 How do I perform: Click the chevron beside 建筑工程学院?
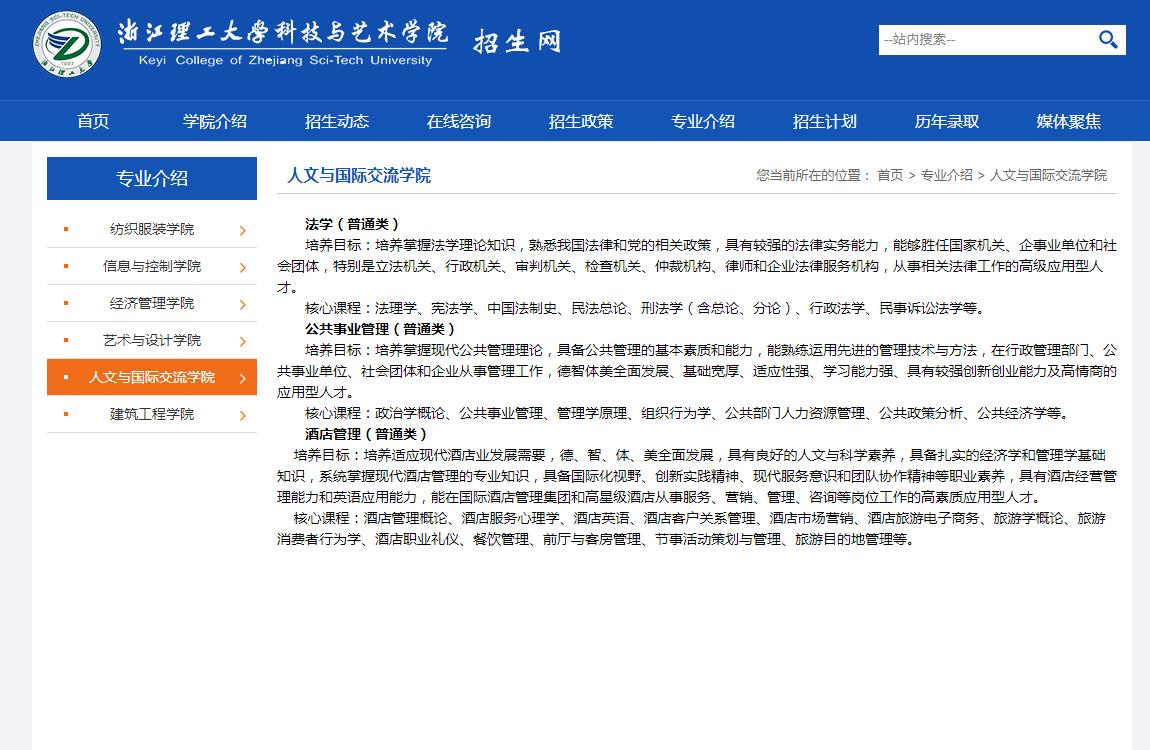coord(243,416)
